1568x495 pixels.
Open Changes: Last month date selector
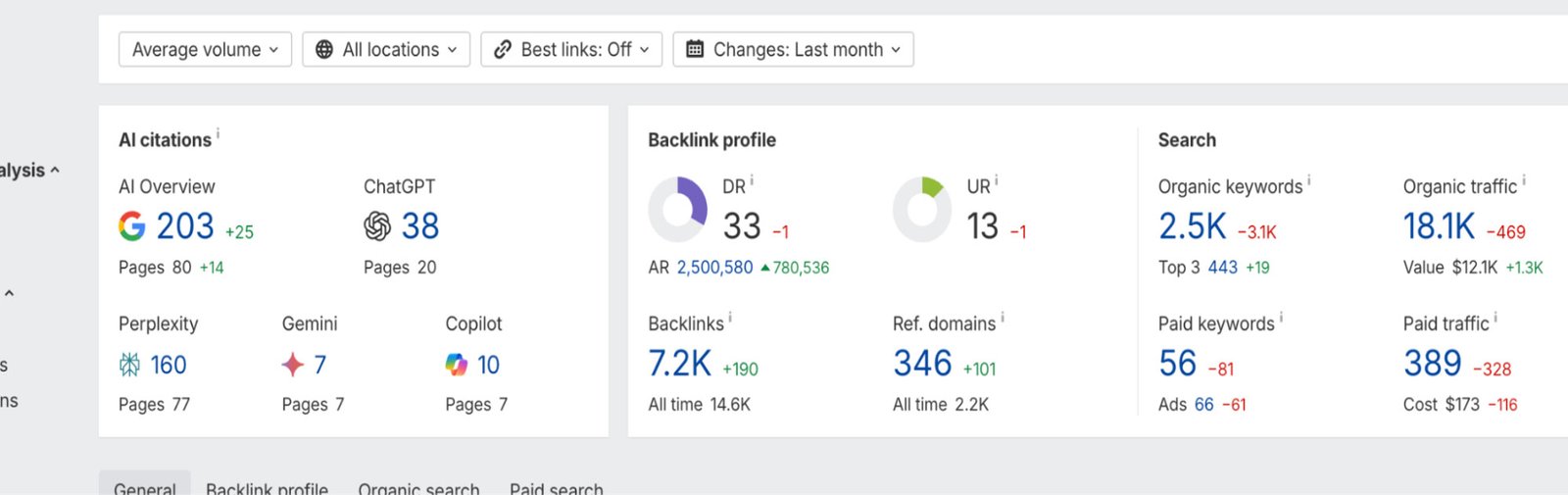(x=793, y=50)
